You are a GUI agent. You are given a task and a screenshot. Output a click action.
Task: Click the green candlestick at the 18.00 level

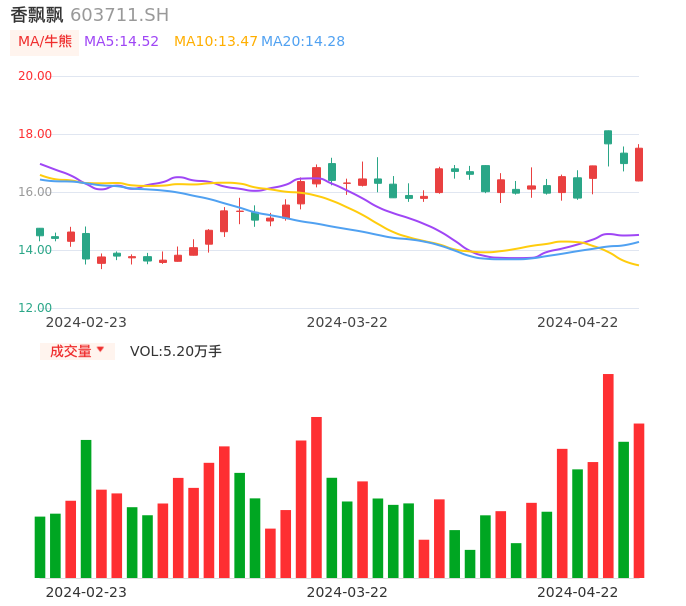[x=608, y=137]
